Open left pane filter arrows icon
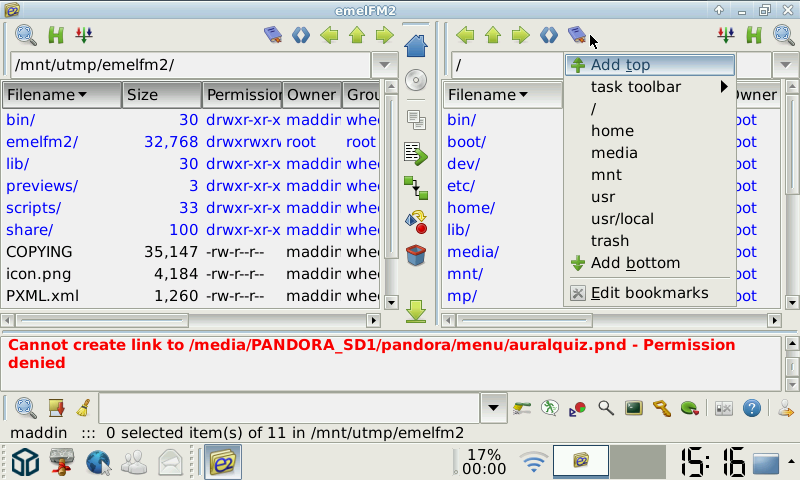800x480 pixels. coord(84,35)
